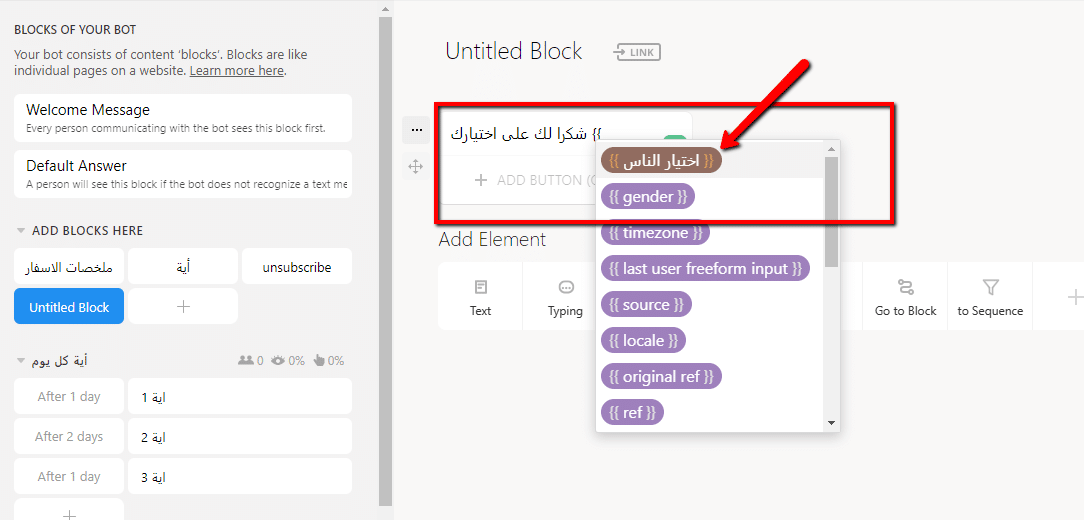1084x520 pixels.
Task: Select the unsubscribe block
Action: pyautogui.click(x=297, y=266)
